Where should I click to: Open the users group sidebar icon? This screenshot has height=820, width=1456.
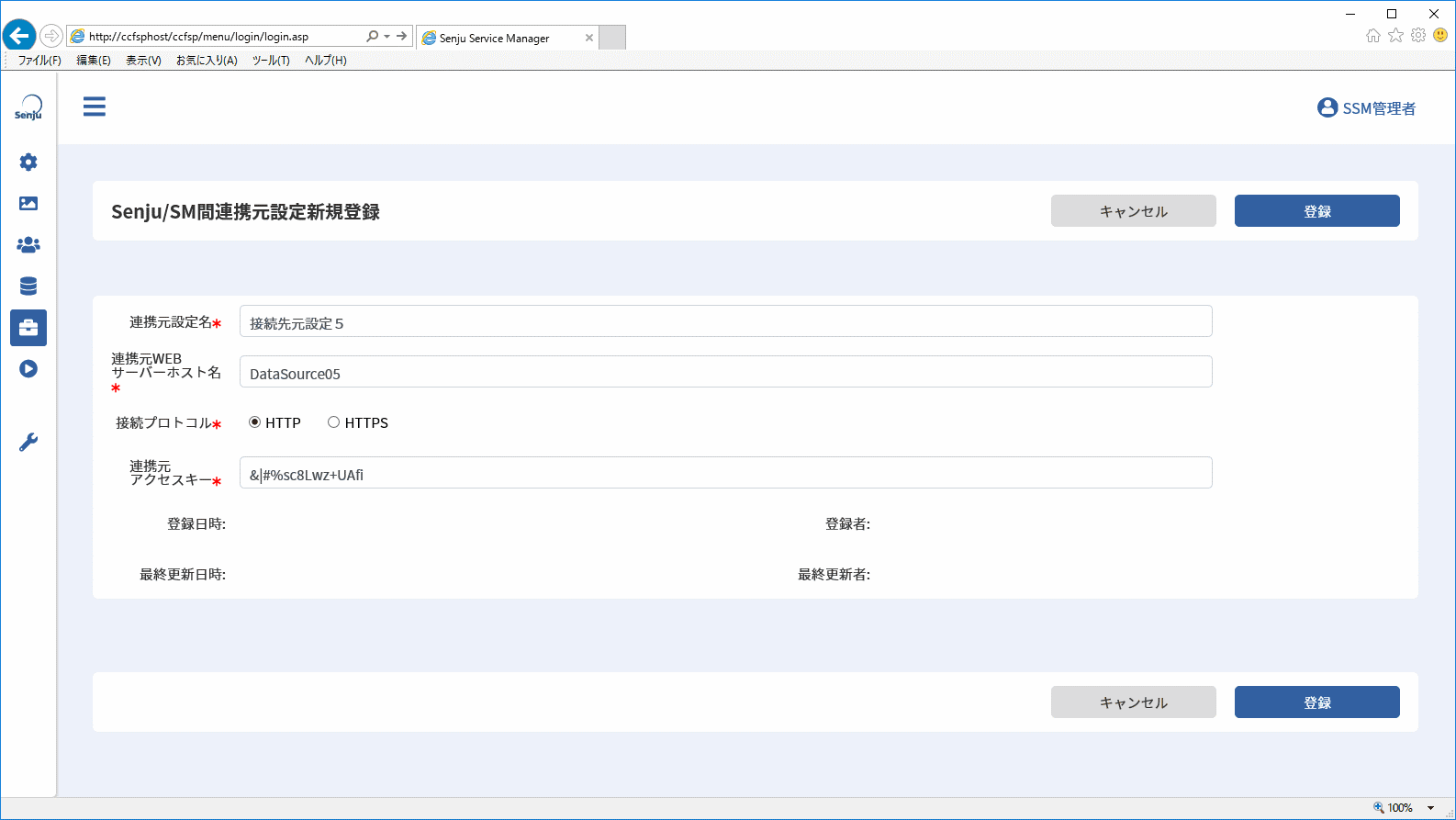click(28, 245)
